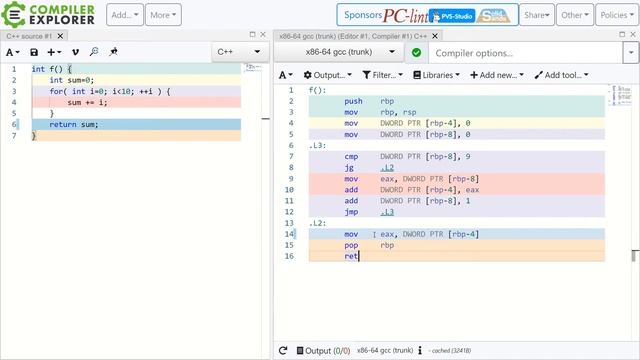Open the Add... dropdown menu
The image size is (640, 360).
[125, 15]
